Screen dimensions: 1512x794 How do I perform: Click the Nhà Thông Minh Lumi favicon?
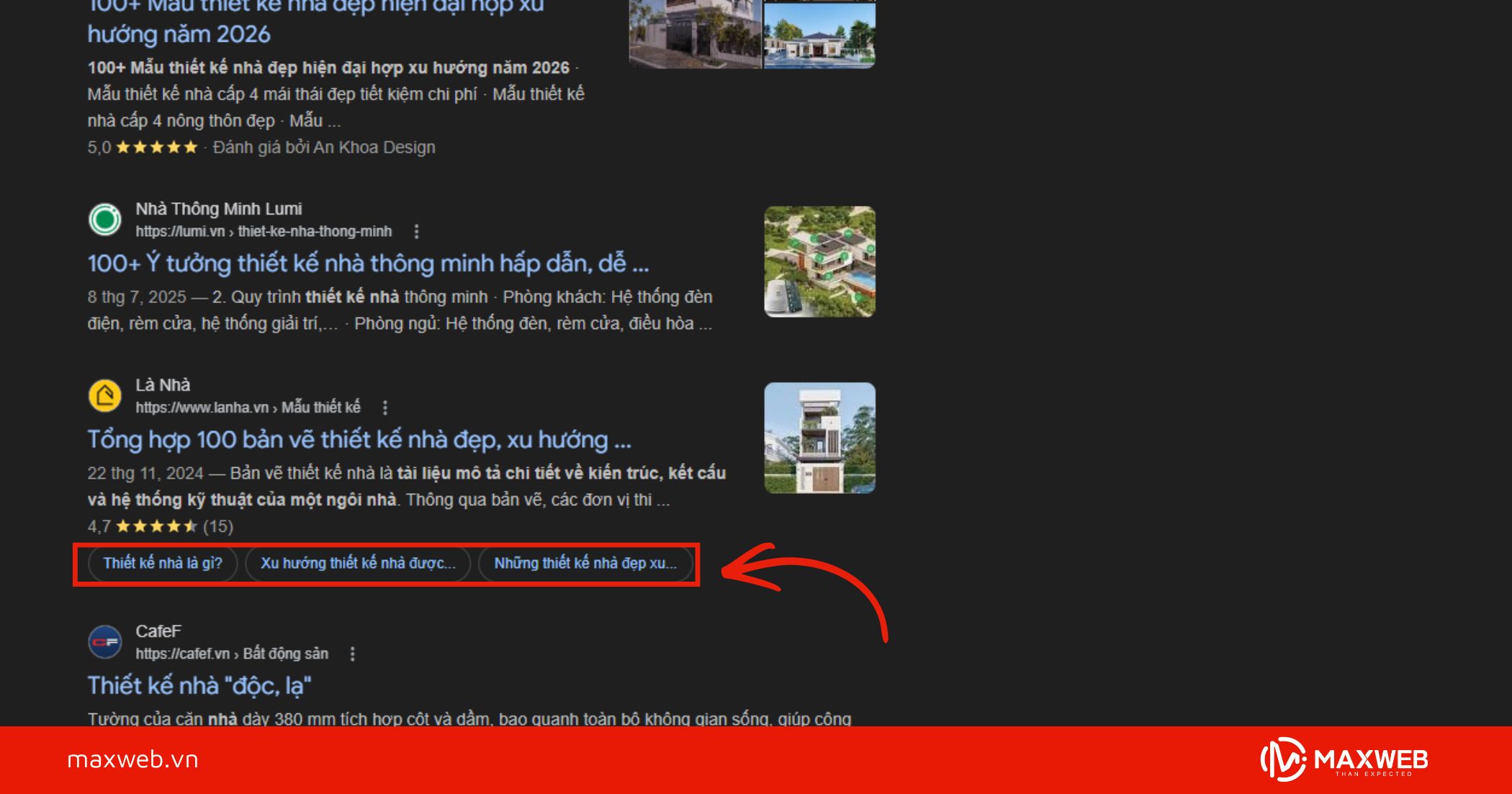(x=105, y=220)
